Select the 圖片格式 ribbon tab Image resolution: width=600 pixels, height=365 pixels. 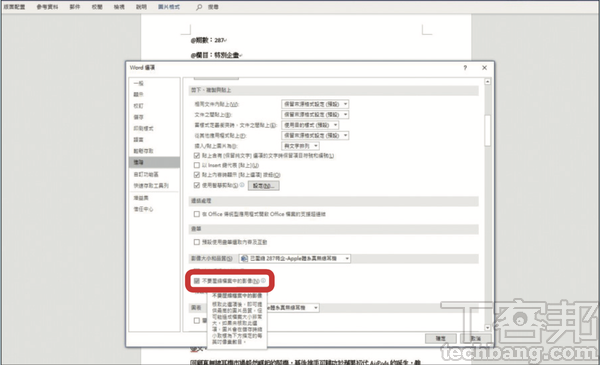169,7
